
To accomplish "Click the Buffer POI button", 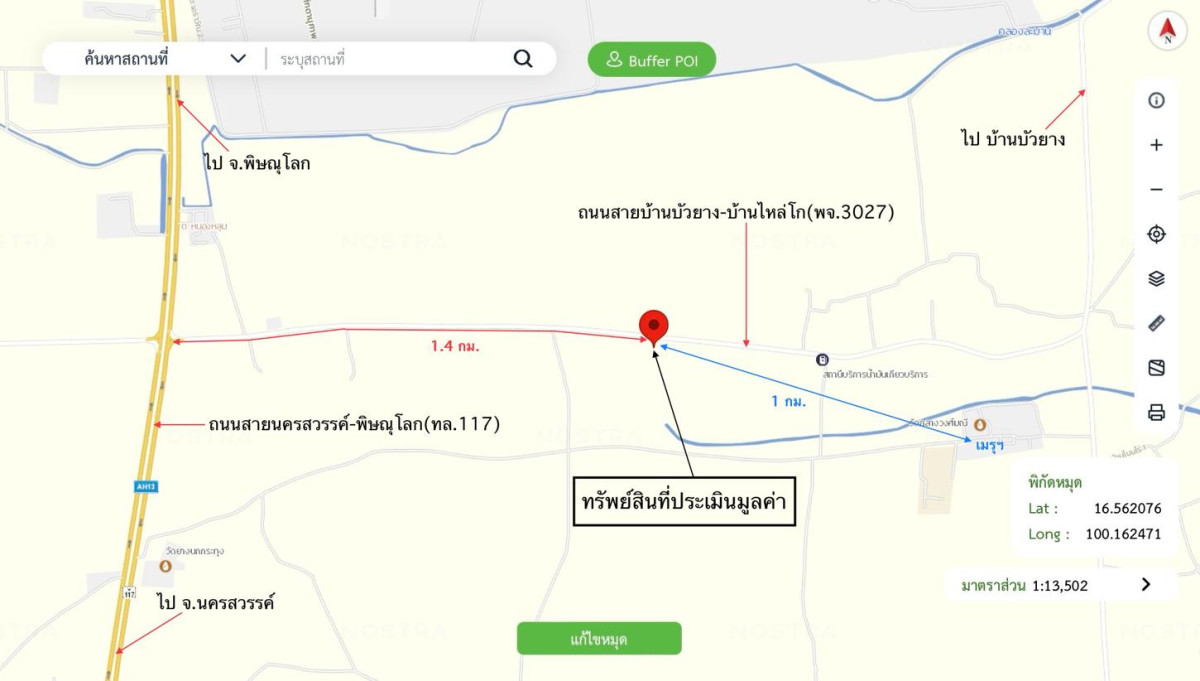I will tap(652, 60).
